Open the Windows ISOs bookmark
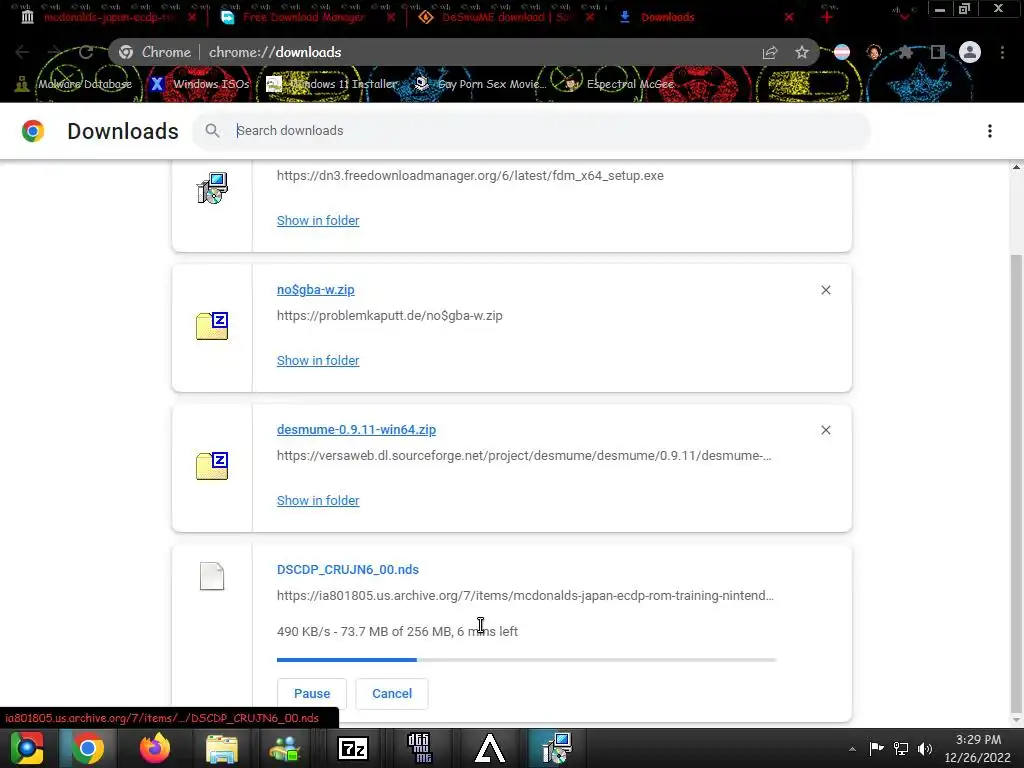 click(200, 84)
